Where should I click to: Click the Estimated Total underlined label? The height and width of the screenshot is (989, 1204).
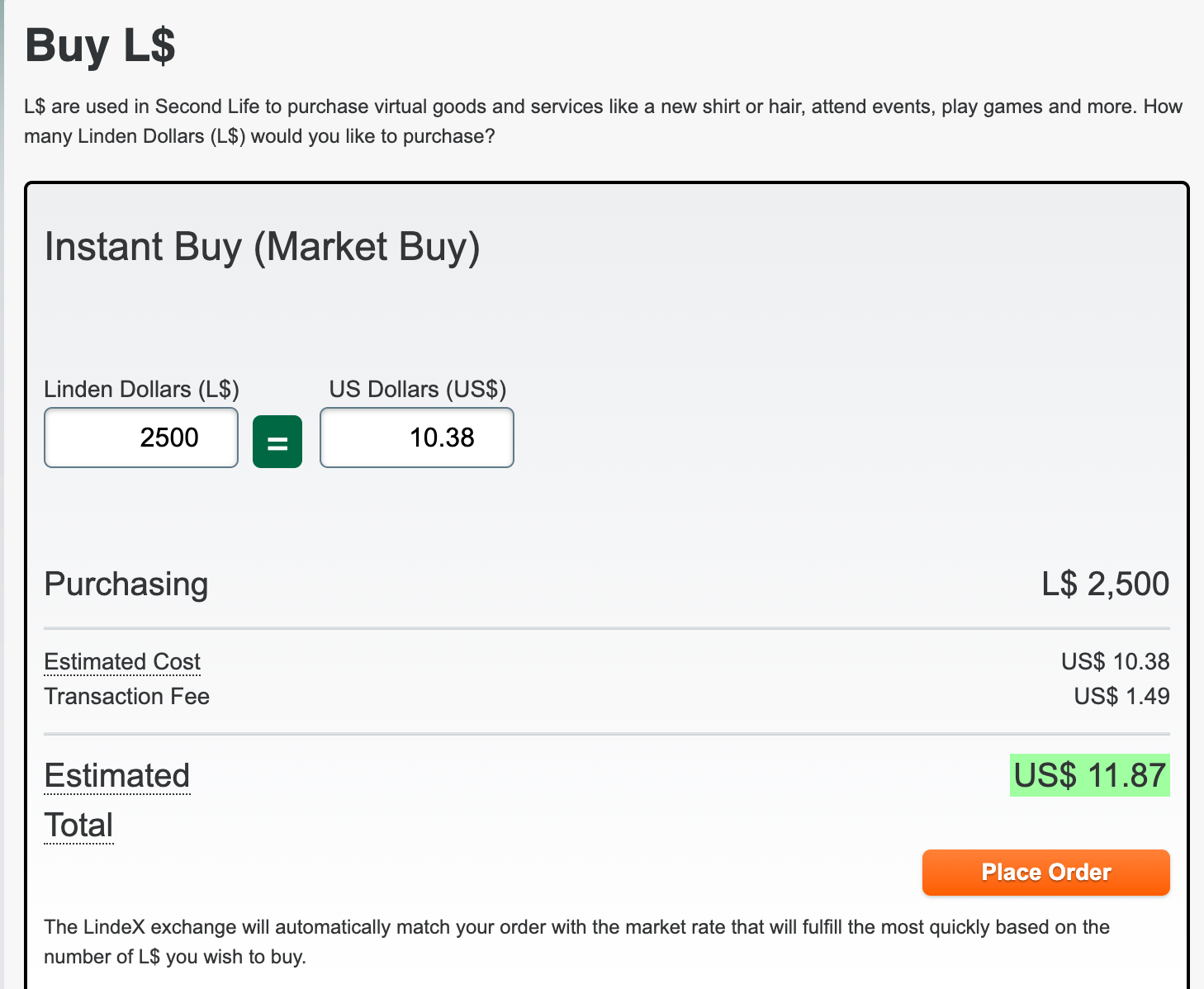point(116,777)
